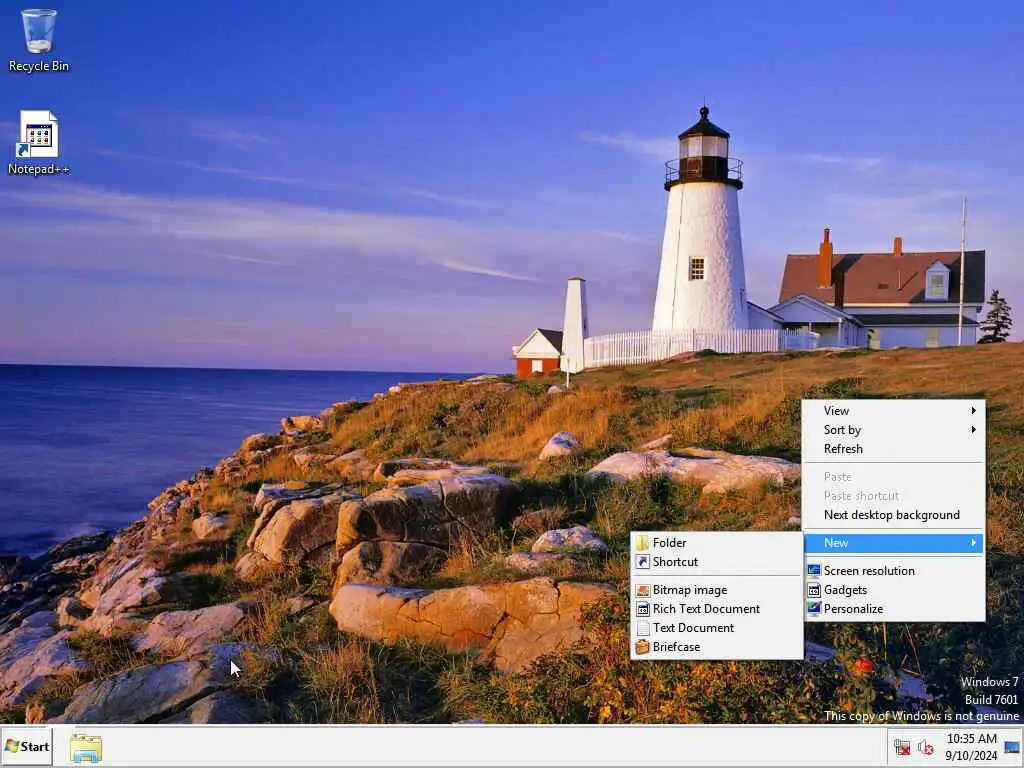Image resolution: width=1024 pixels, height=768 pixels.
Task: Click the Shortcut icon in the submenu
Action: [643, 562]
